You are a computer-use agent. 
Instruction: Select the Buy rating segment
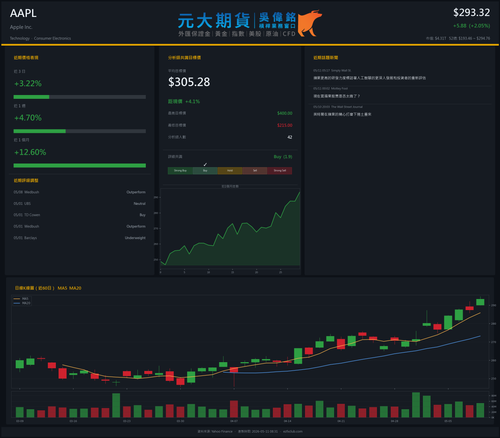(205, 171)
